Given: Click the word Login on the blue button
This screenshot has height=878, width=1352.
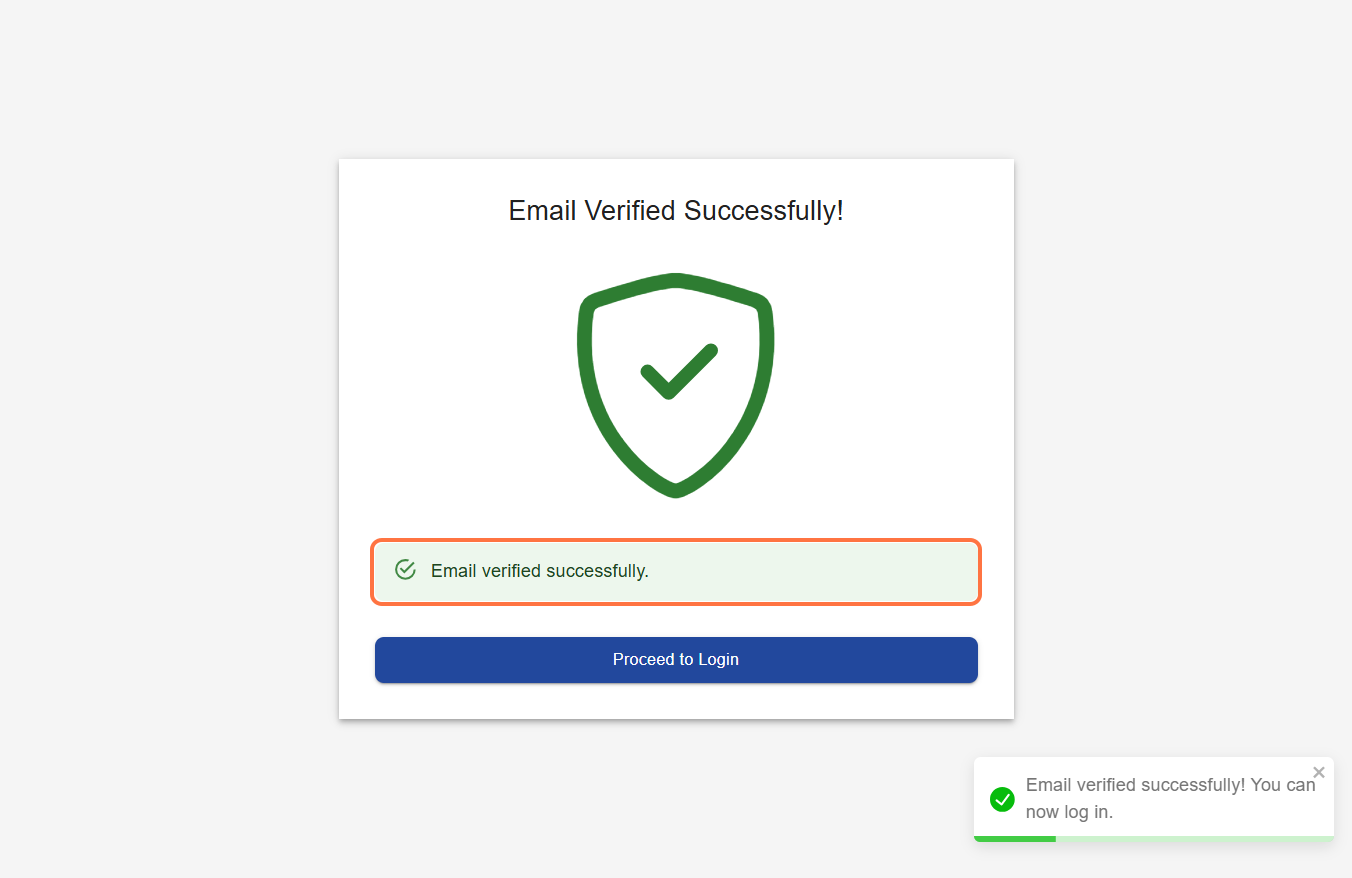Looking at the screenshot, I should tap(718, 660).
